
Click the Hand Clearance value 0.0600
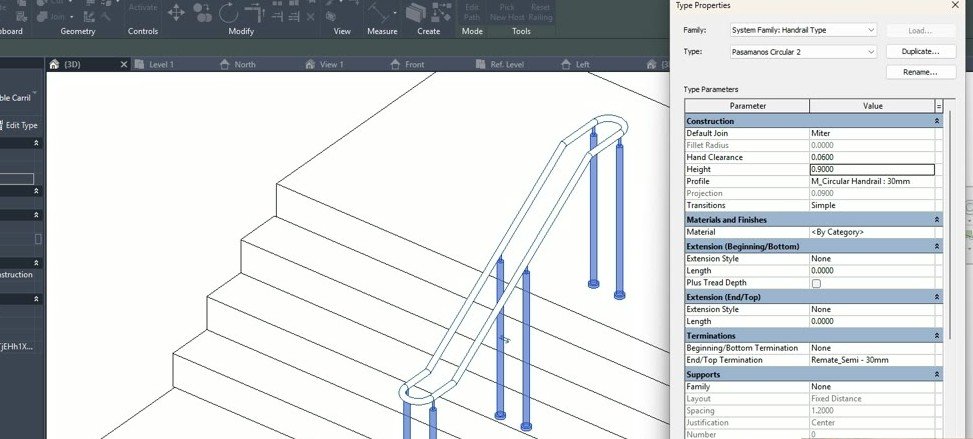[x=872, y=157]
